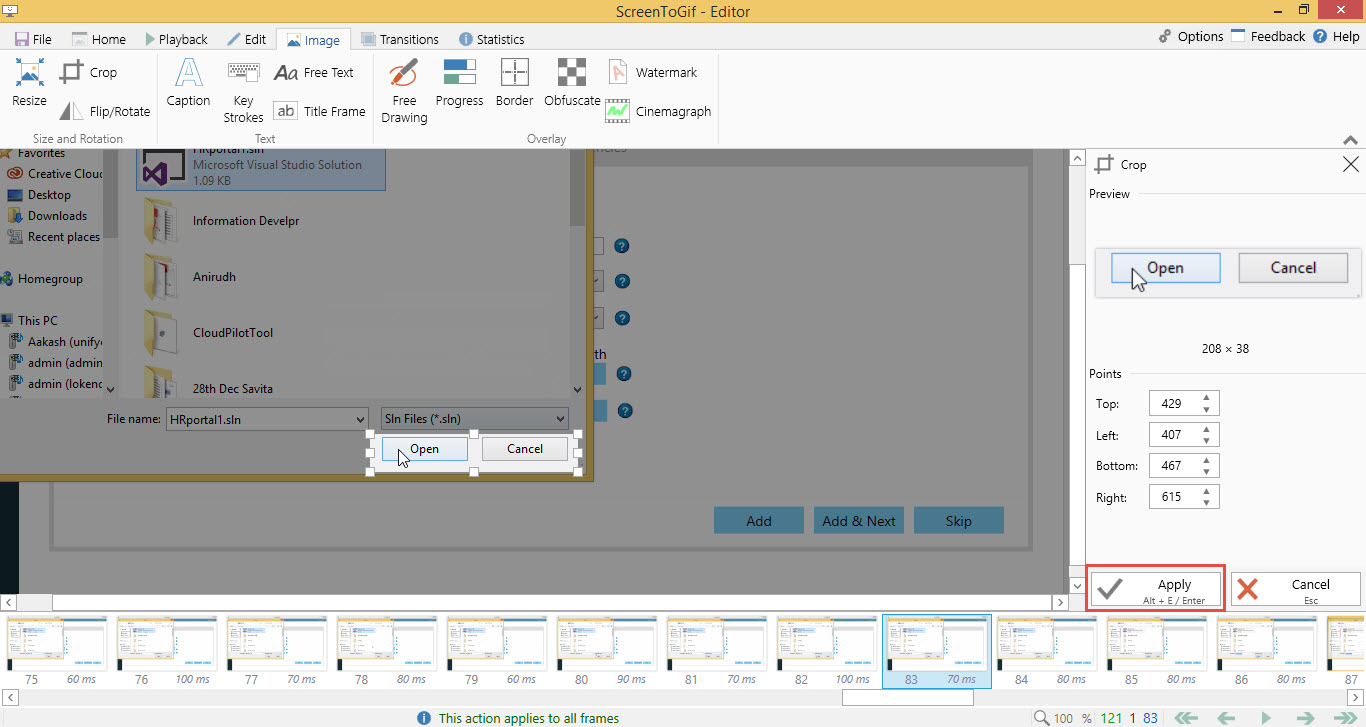The image size is (1366, 727).
Task: Collapse the ribbon with the chevron
Action: coord(1349,140)
